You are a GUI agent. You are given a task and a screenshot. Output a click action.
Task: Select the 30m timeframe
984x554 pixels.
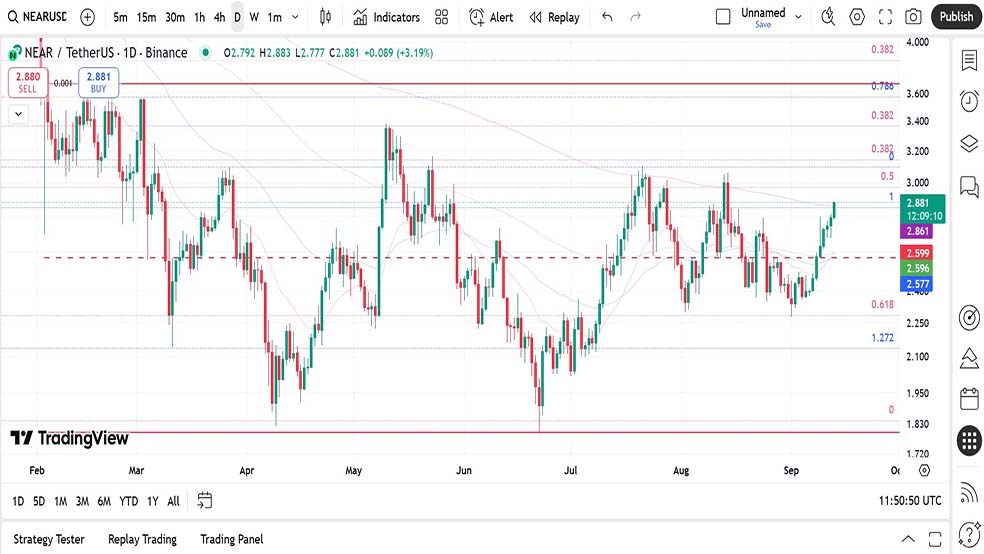pyautogui.click(x=175, y=17)
